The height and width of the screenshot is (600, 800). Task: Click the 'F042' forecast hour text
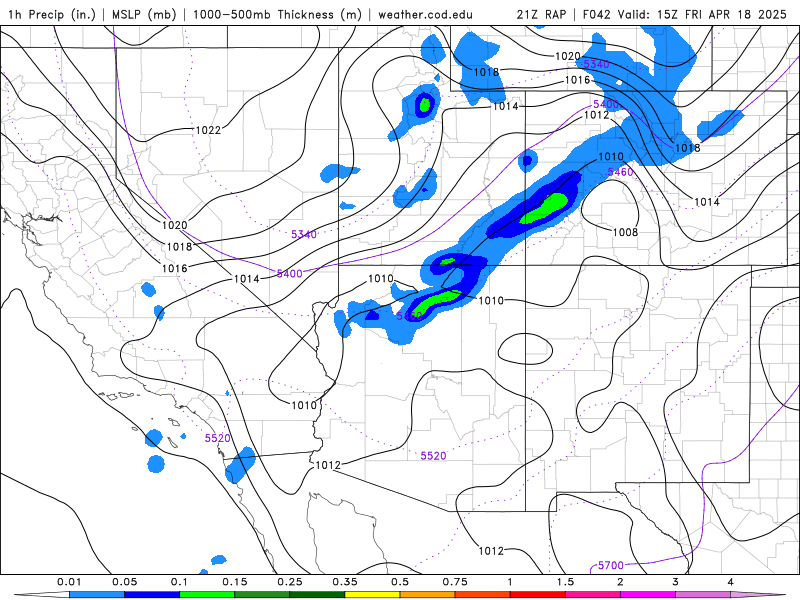pyautogui.click(x=596, y=14)
